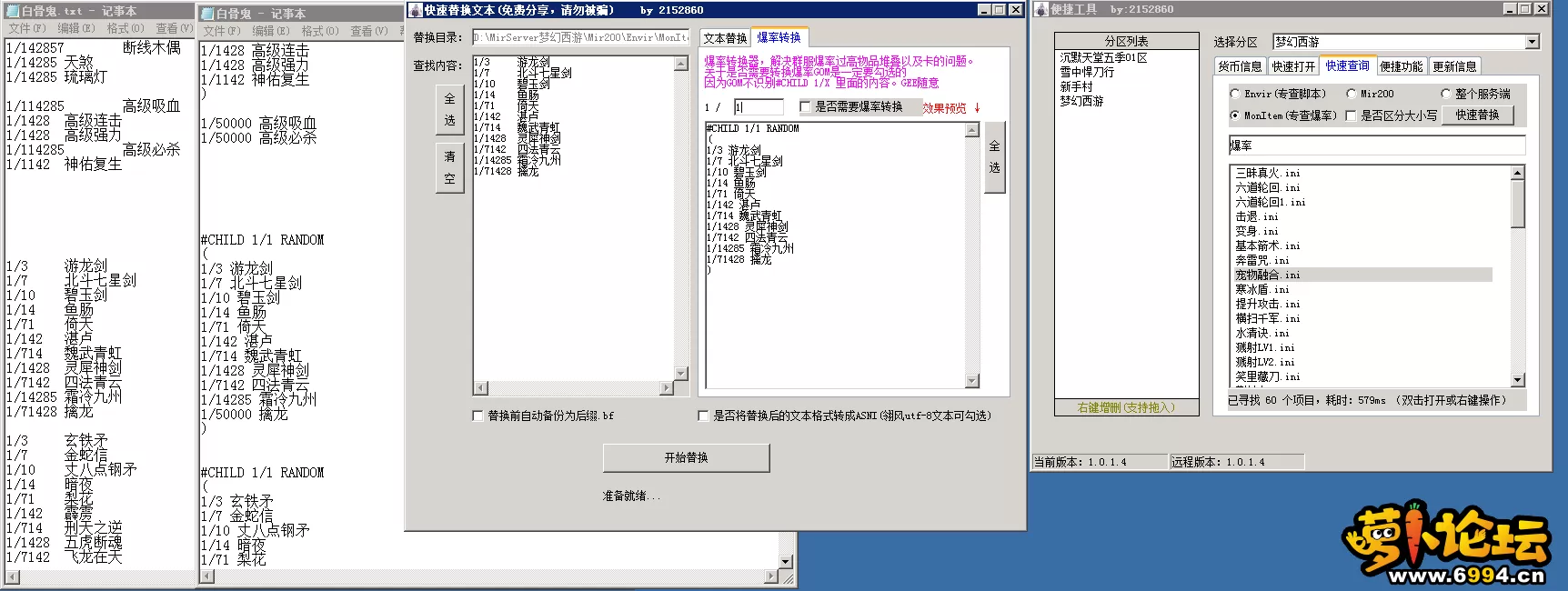Screen dimensions: 1568x591
Task: Click the 快速替换 button
Action: point(1476,115)
